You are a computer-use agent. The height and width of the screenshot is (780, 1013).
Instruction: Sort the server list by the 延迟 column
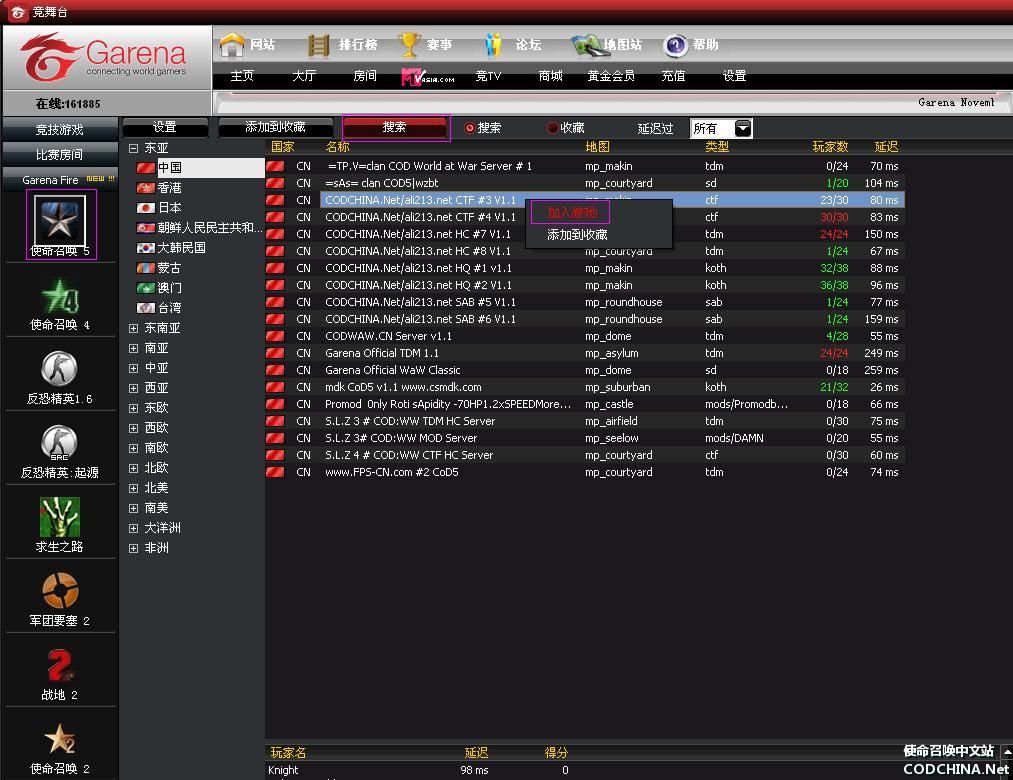[886, 147]
